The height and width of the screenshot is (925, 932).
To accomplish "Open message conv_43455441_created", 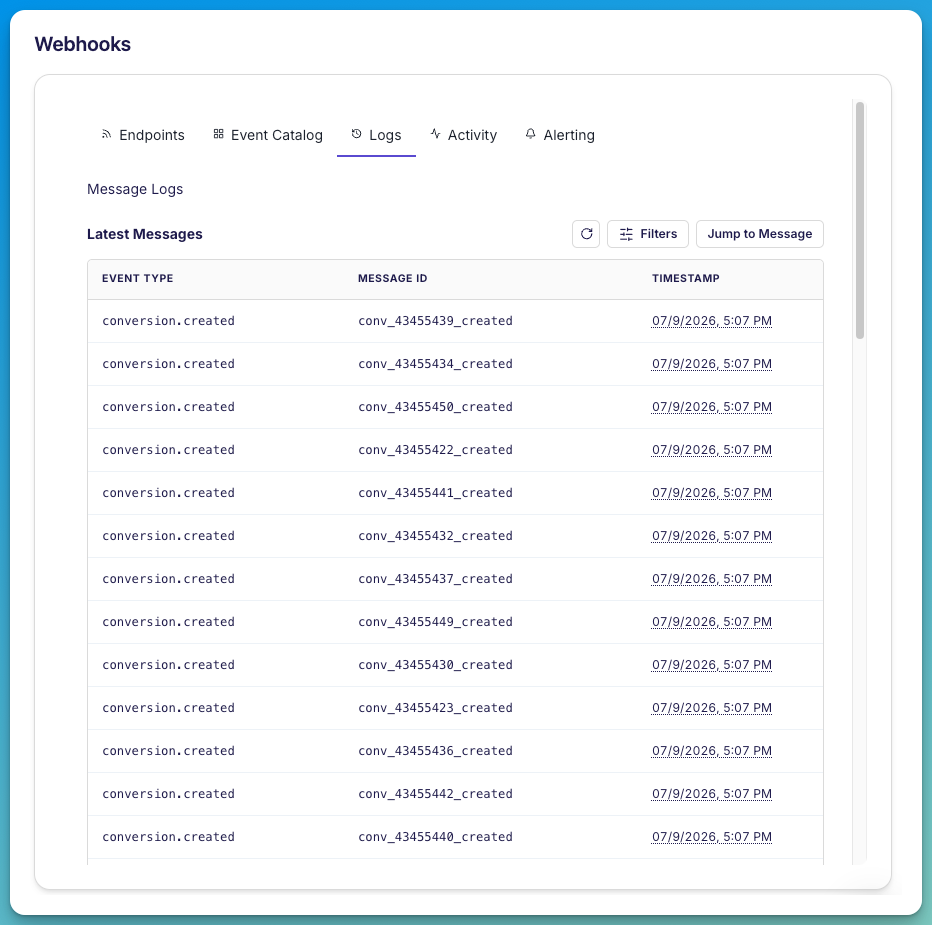I will 435,493.
